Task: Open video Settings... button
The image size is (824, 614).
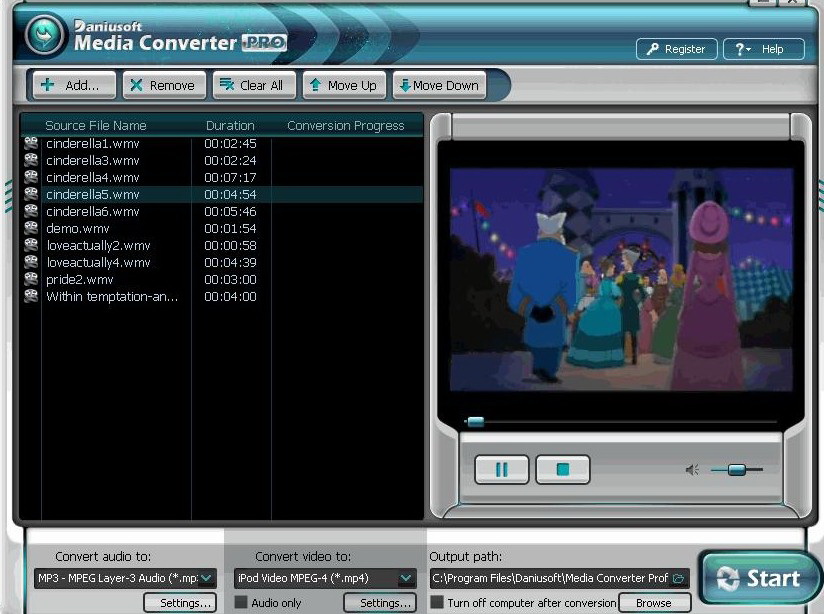Action: [x=380, y=602]
